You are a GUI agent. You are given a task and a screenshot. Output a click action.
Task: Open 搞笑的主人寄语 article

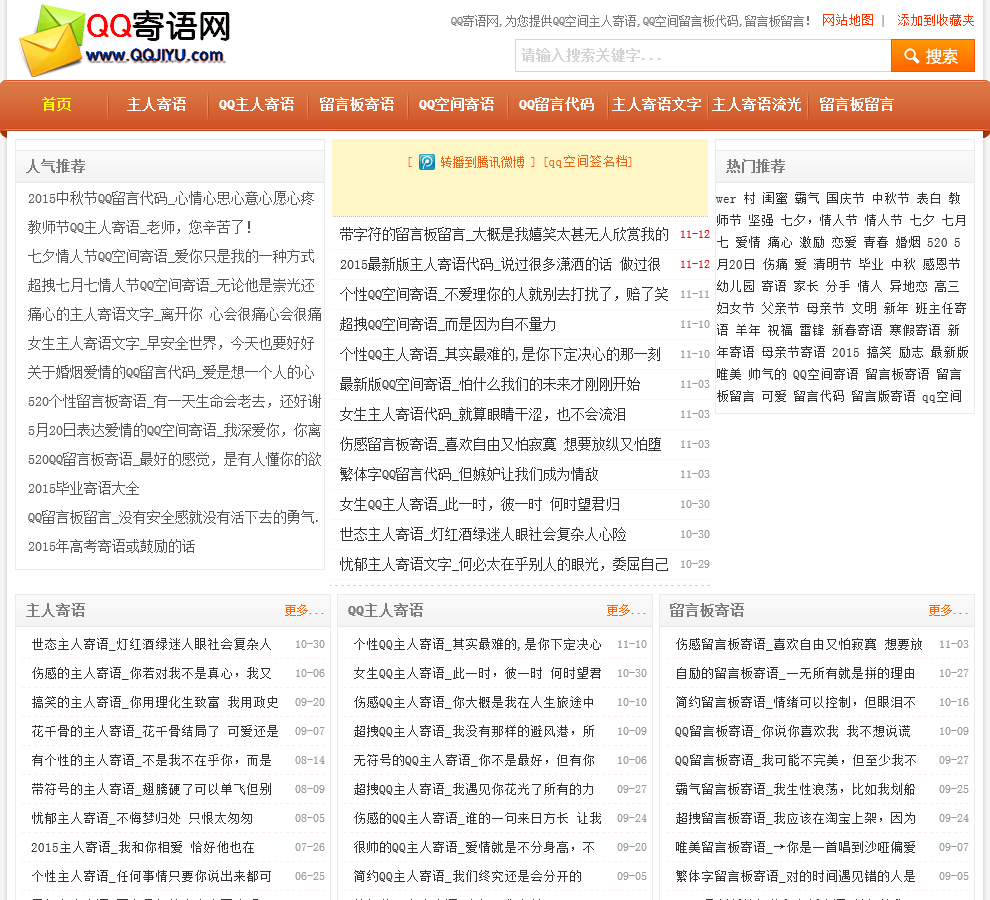(x=155, y=702)
